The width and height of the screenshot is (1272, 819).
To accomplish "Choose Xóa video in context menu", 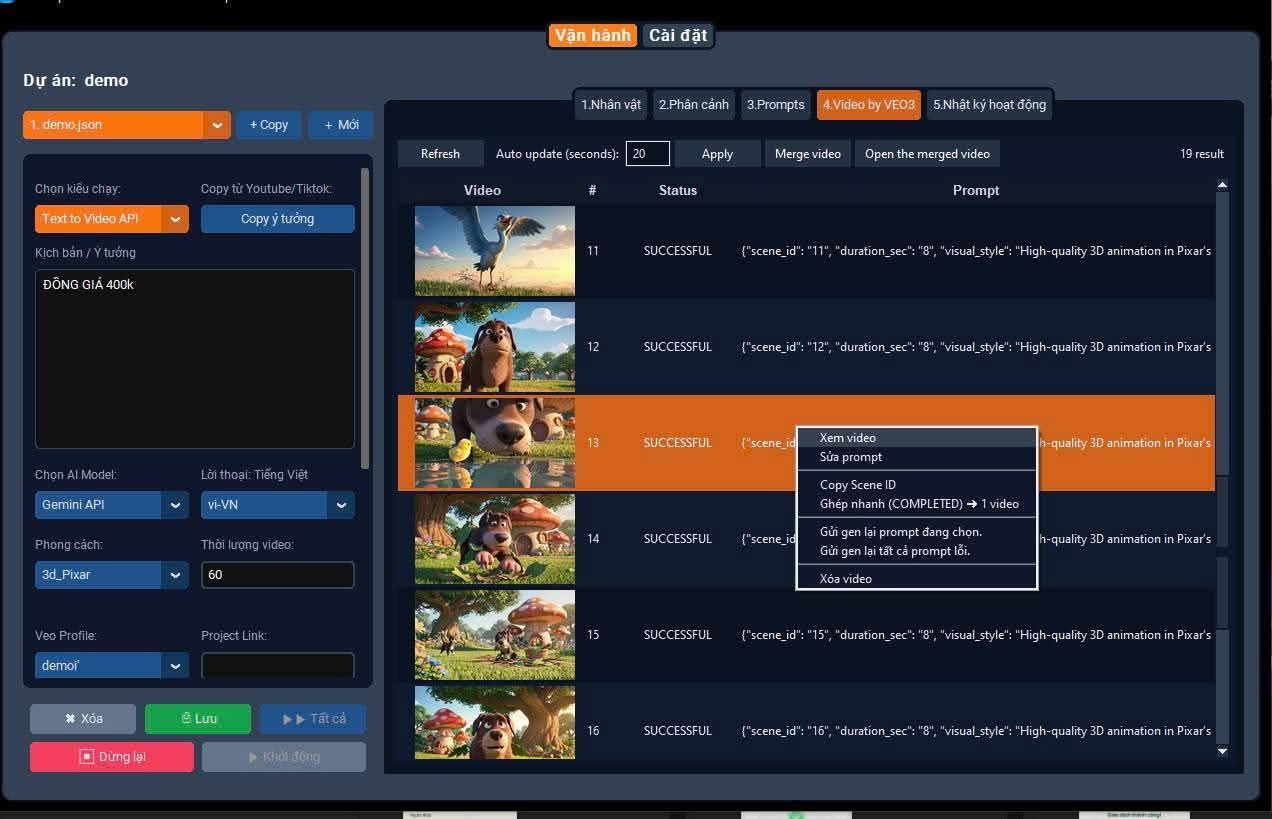I will tap(846, 579).
